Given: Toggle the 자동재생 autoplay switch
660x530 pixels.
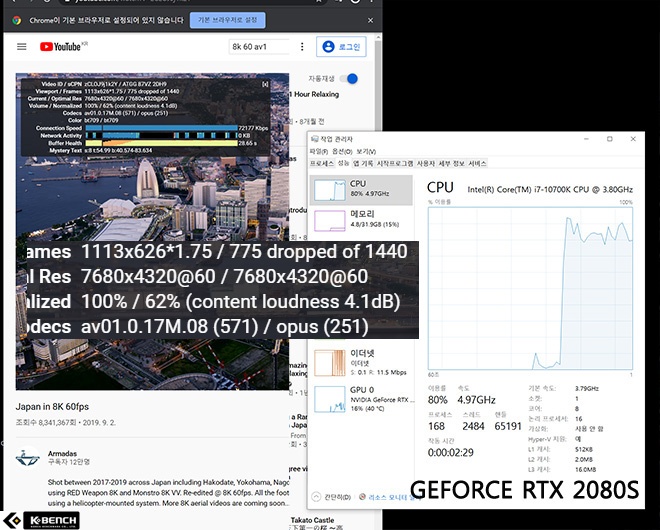Looking at the screenshot, I should pos(349,79).
